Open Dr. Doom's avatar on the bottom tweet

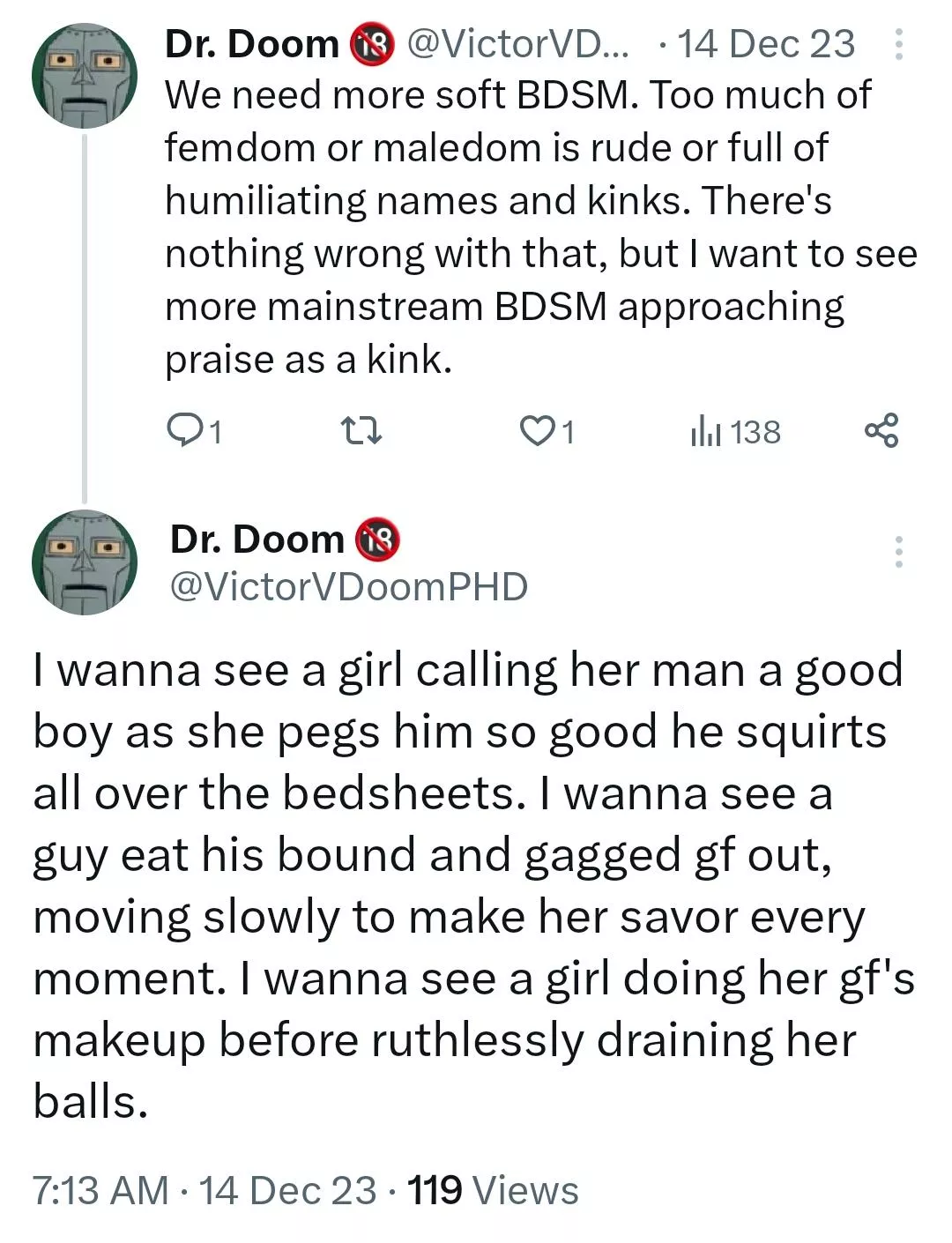(x=84, y=562)
